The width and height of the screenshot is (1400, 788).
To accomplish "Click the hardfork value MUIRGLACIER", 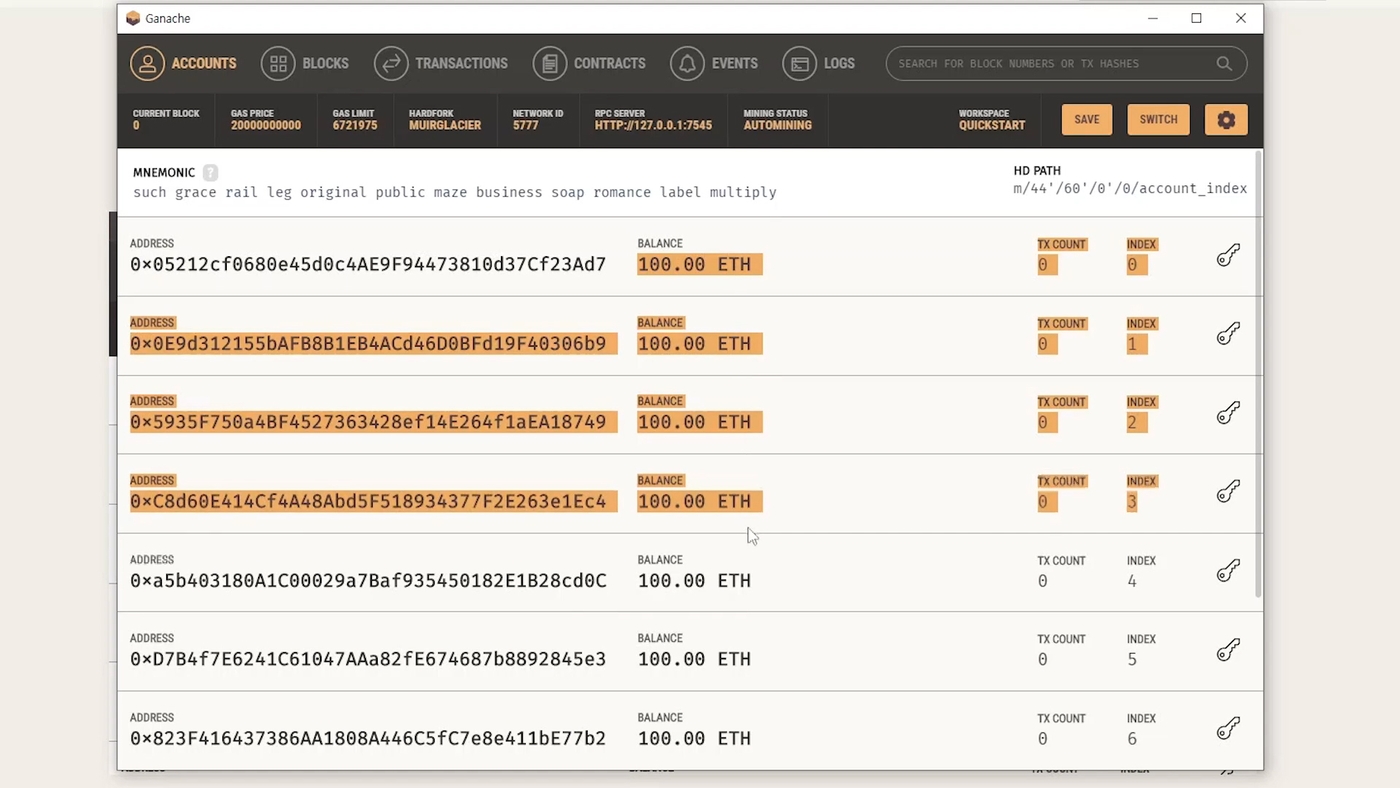I will click(x=445, y=126).
